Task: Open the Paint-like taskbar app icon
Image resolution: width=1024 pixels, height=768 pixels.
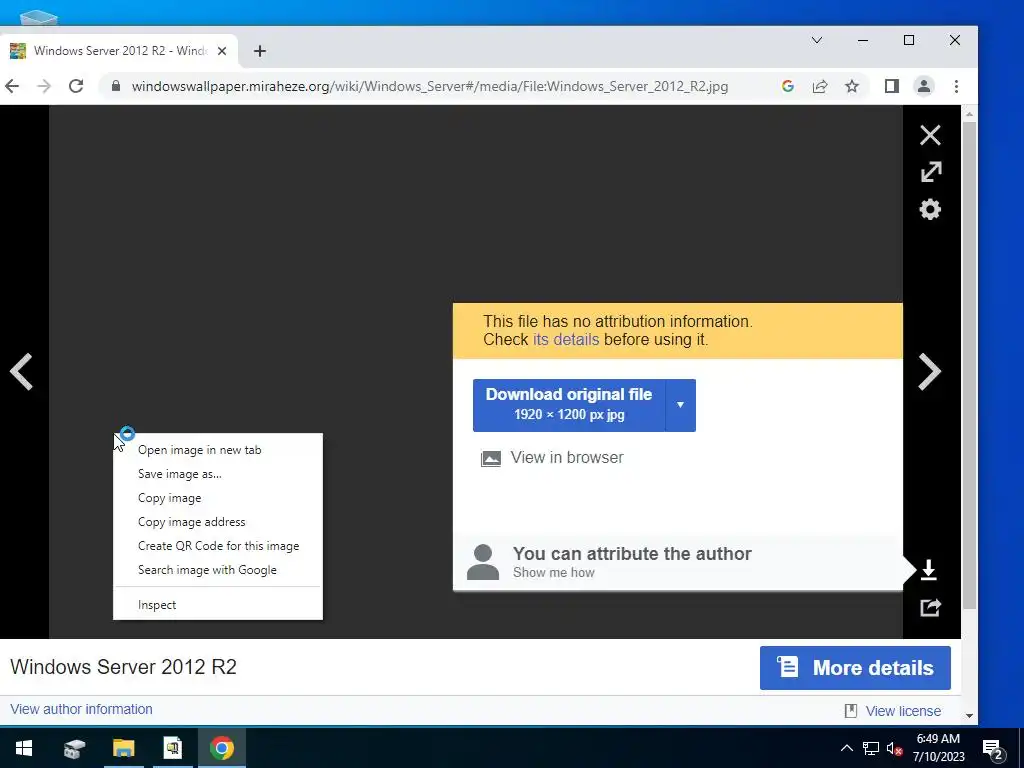Action: click(x=172, y=748)
